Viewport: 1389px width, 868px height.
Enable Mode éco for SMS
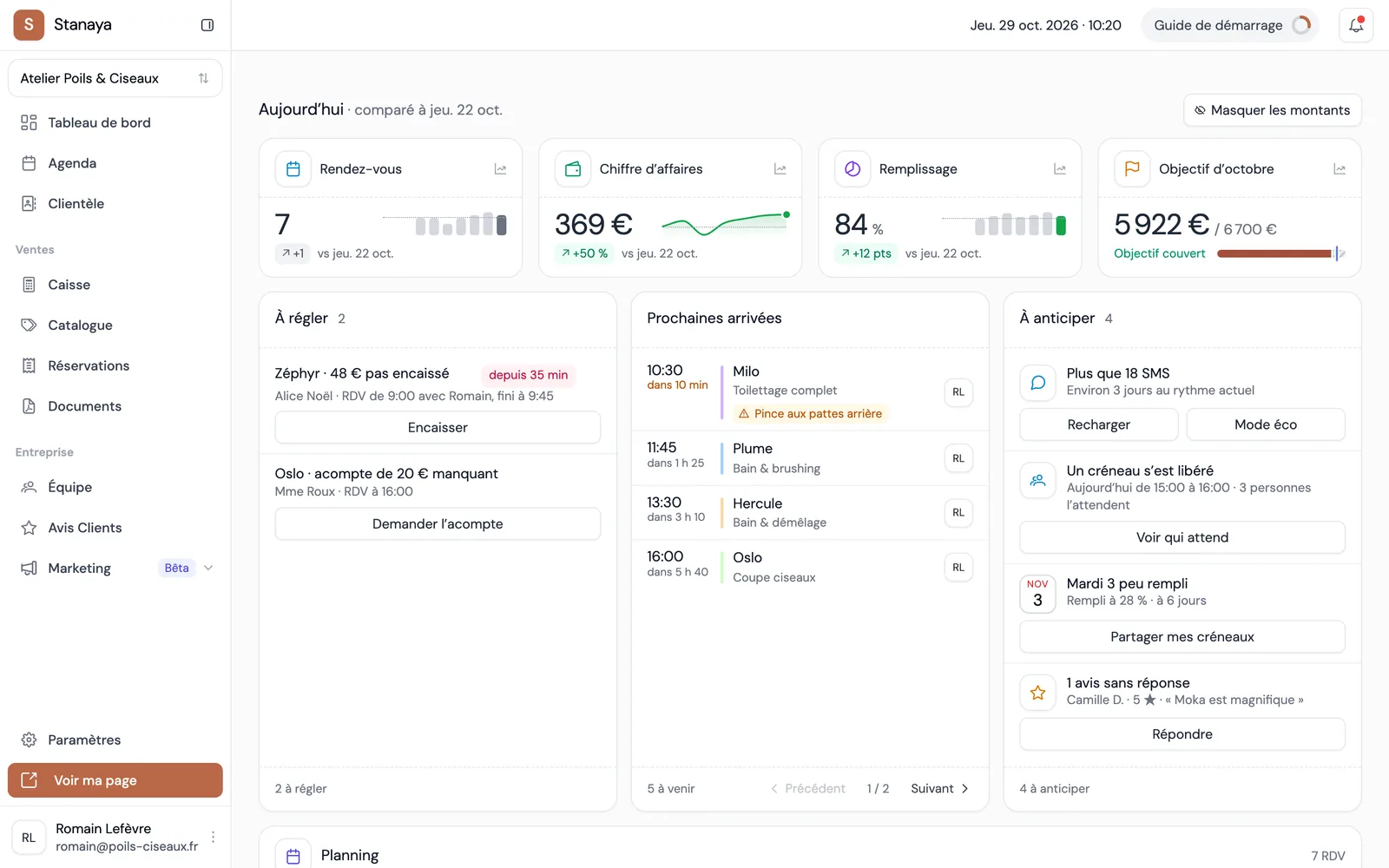1266,424
